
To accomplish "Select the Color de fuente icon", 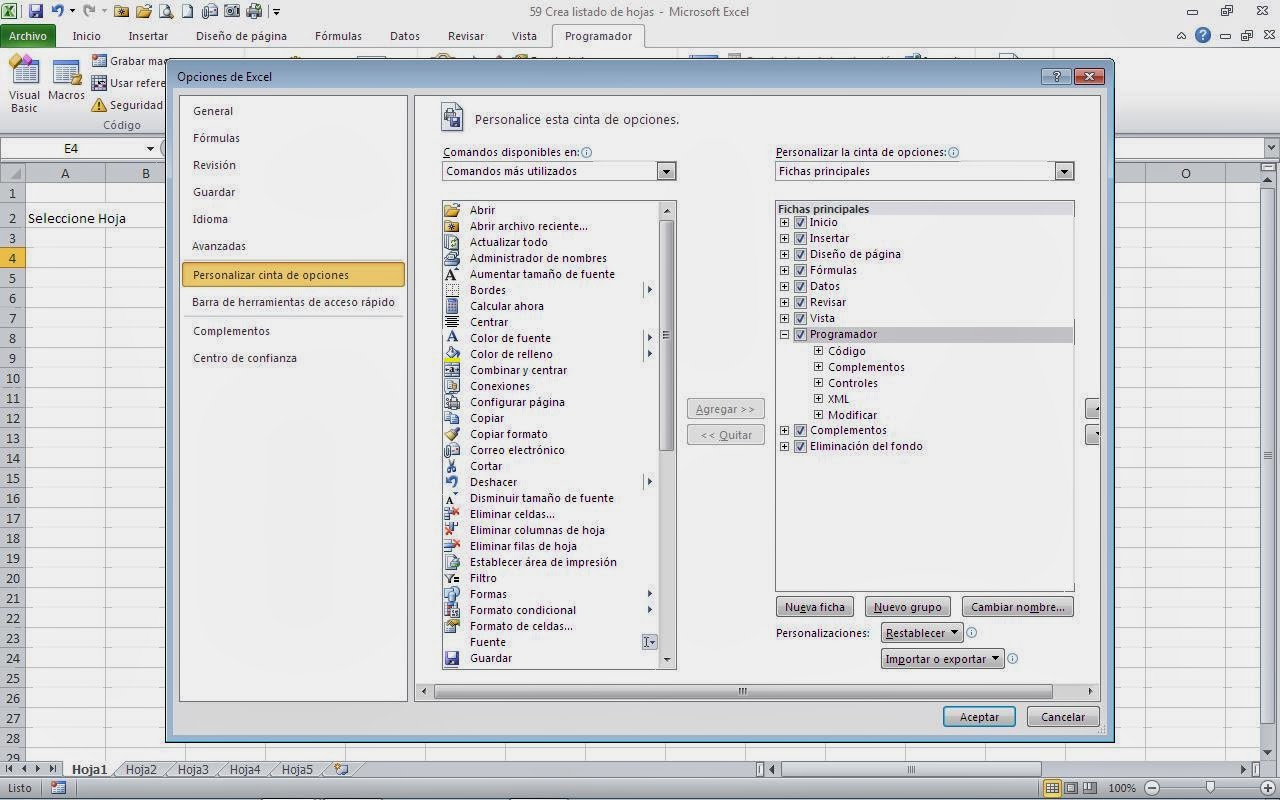I will (x=452, y=338).
